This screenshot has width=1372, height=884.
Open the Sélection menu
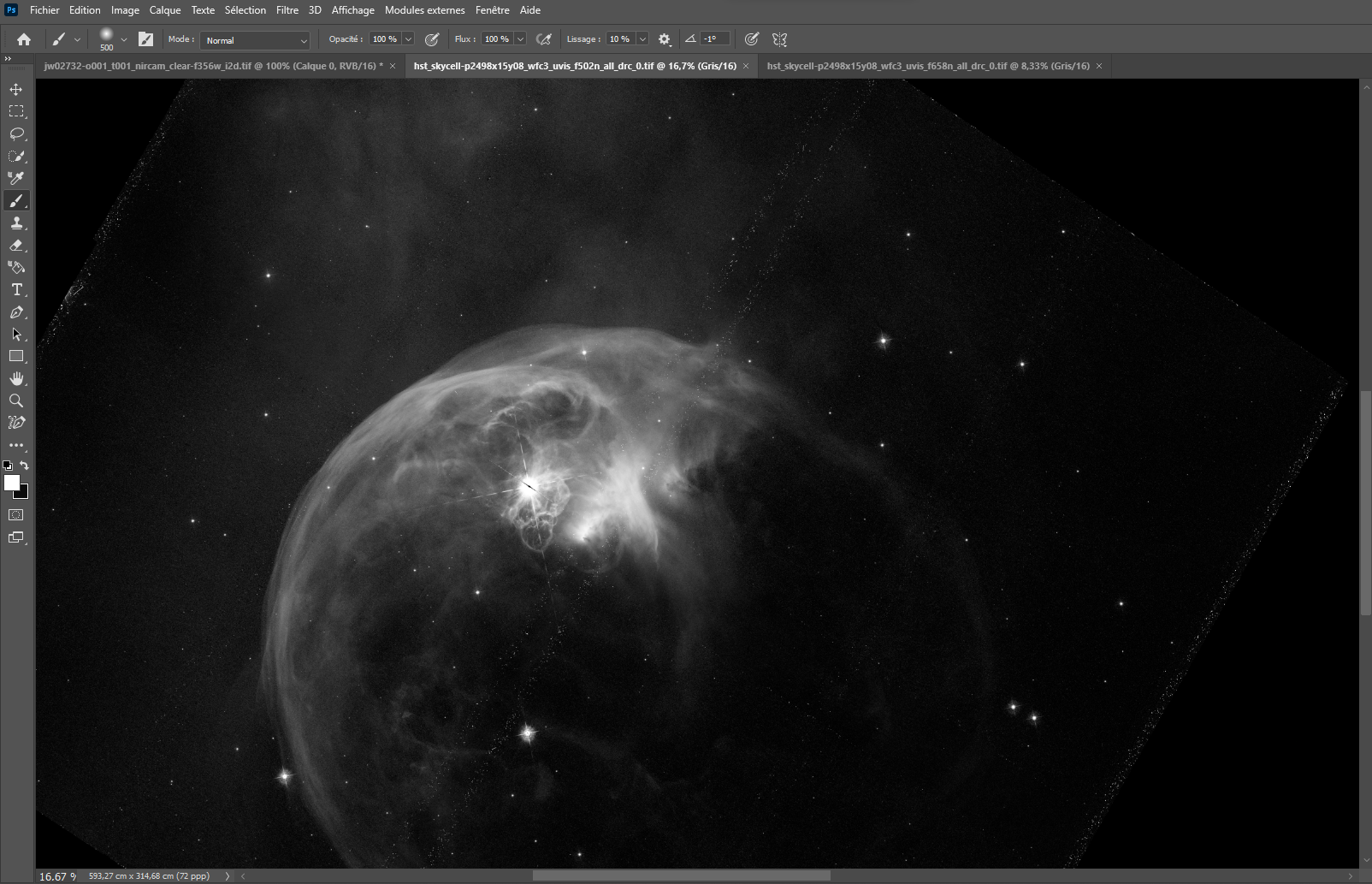pos(245,10)
